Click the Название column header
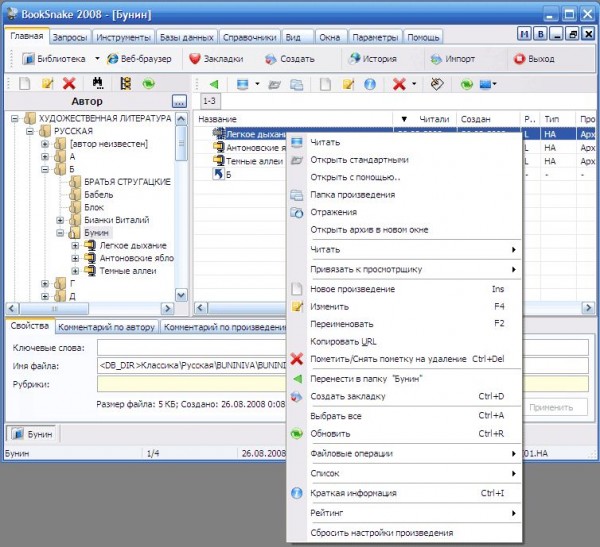This screenshot has width=600, height=547. click(293, 119)
